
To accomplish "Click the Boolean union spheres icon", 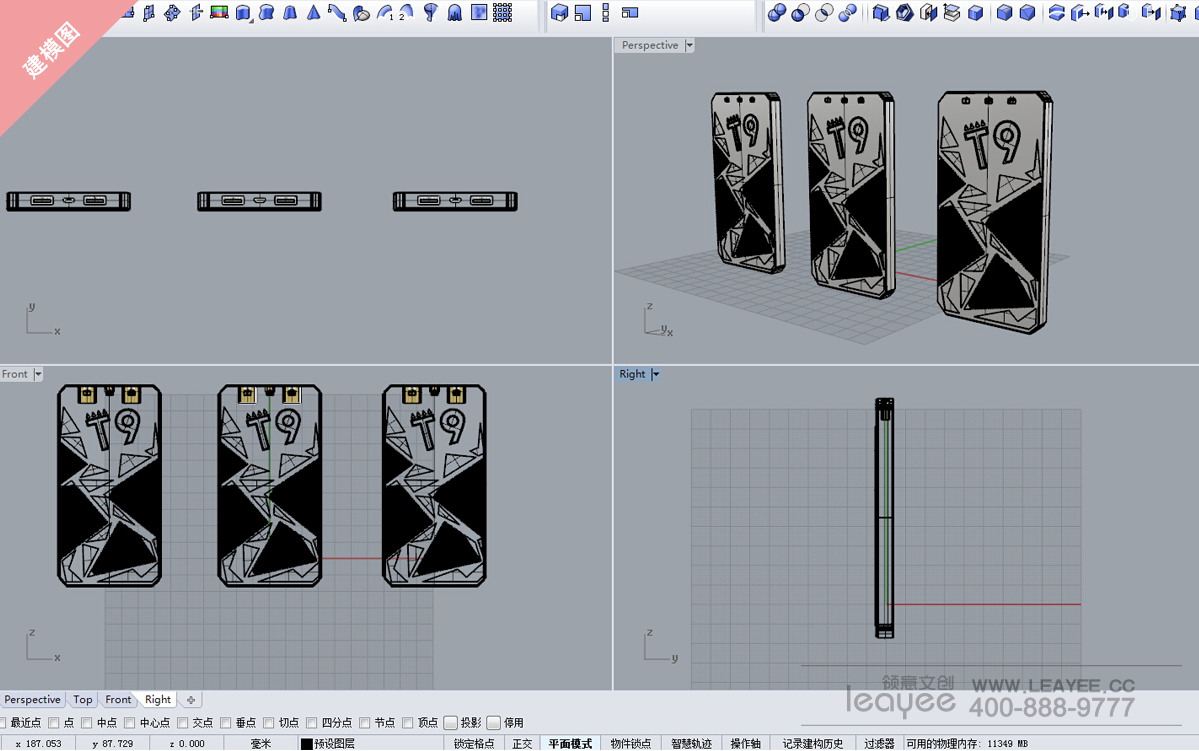I will tap(776, 13).
